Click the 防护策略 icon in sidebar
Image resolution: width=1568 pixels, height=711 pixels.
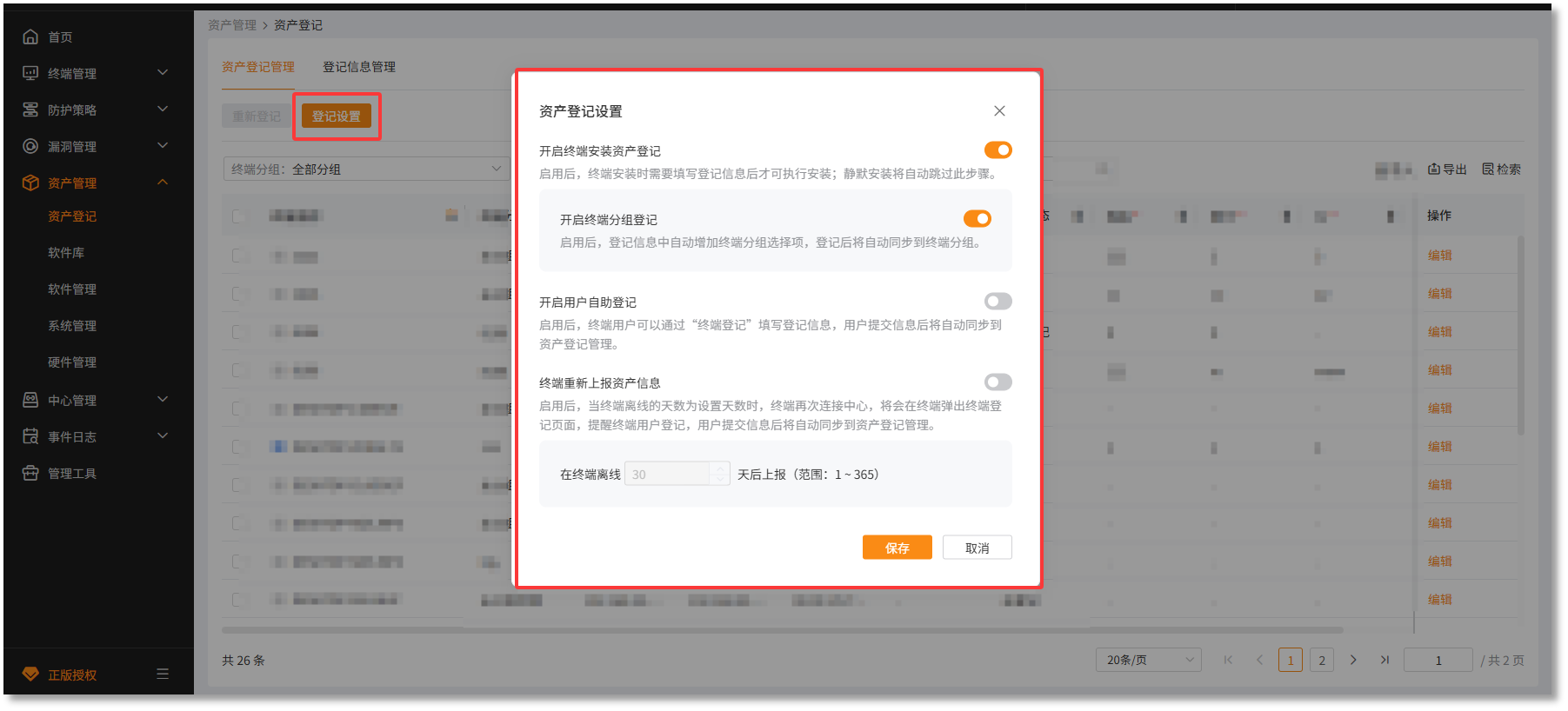pos(30,110)
